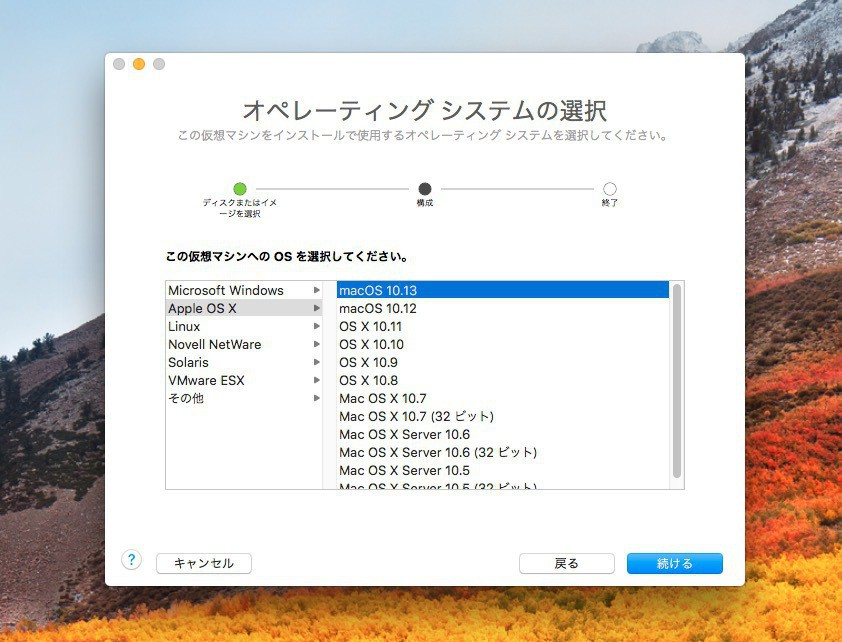Click the 続ける button

674,563
